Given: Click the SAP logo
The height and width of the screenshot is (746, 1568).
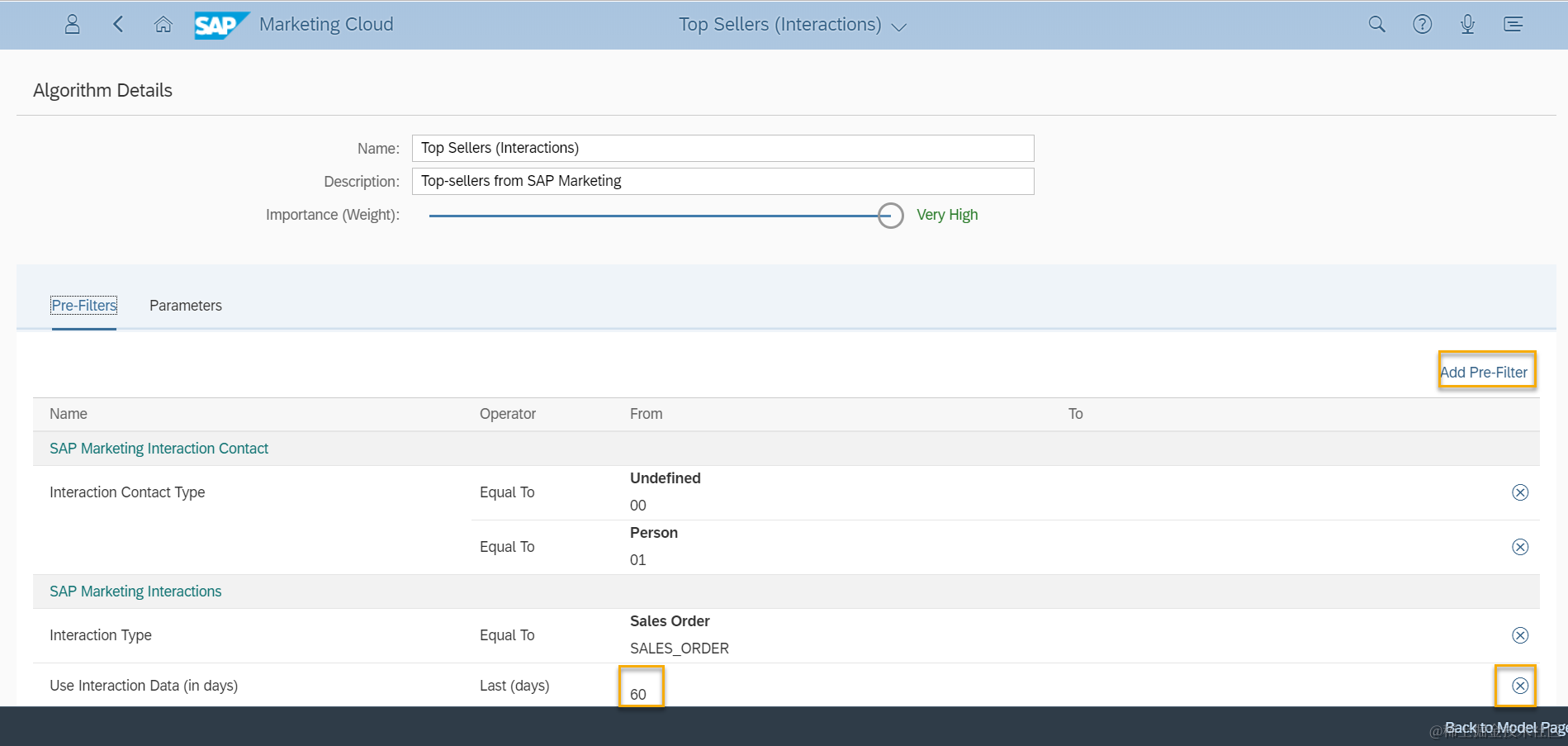Looking at the screenshot, I should coord(221,25).
